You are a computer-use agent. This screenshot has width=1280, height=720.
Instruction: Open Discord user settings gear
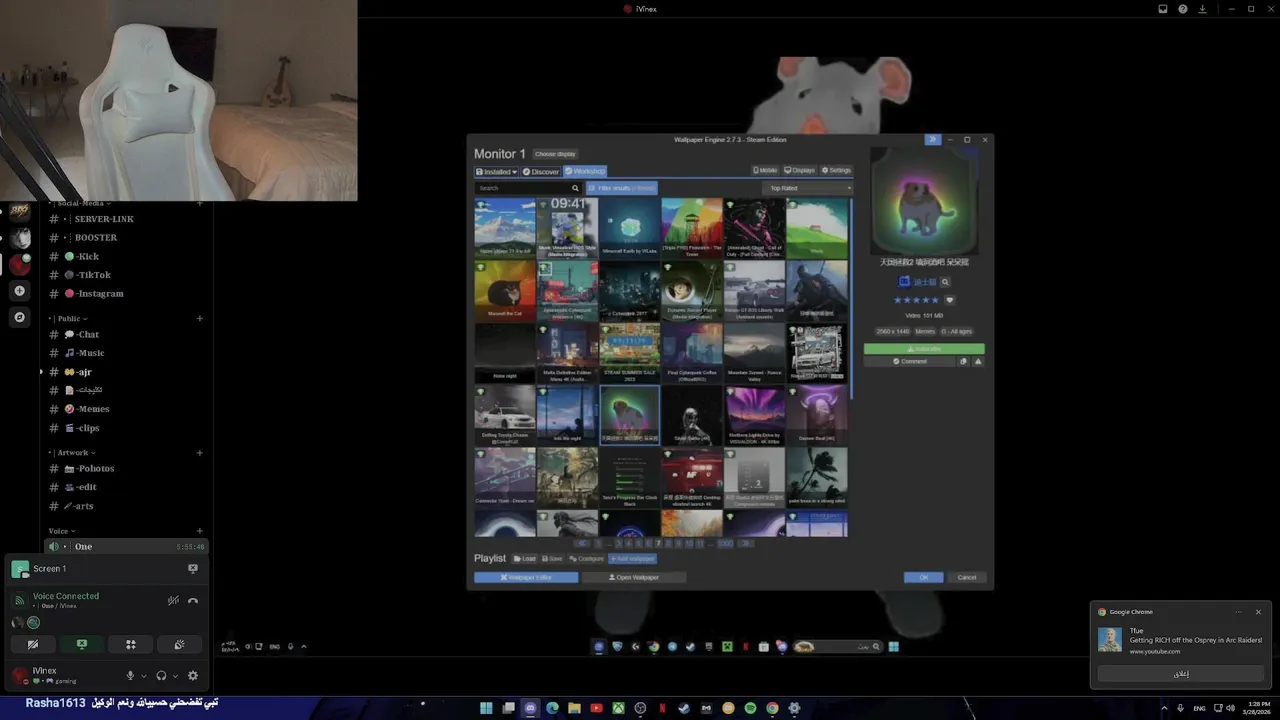tap(193, 676)
